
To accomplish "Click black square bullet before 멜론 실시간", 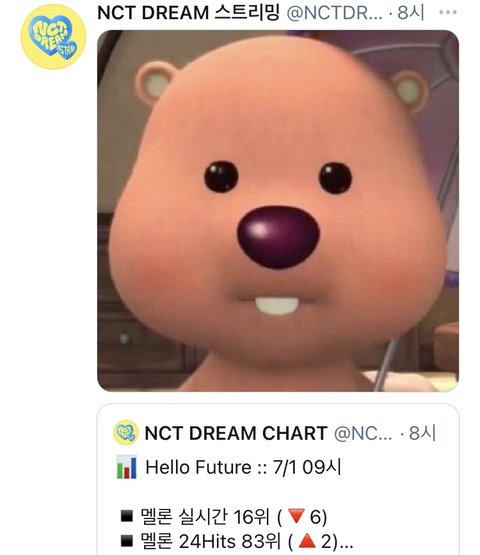I will 127,516.
